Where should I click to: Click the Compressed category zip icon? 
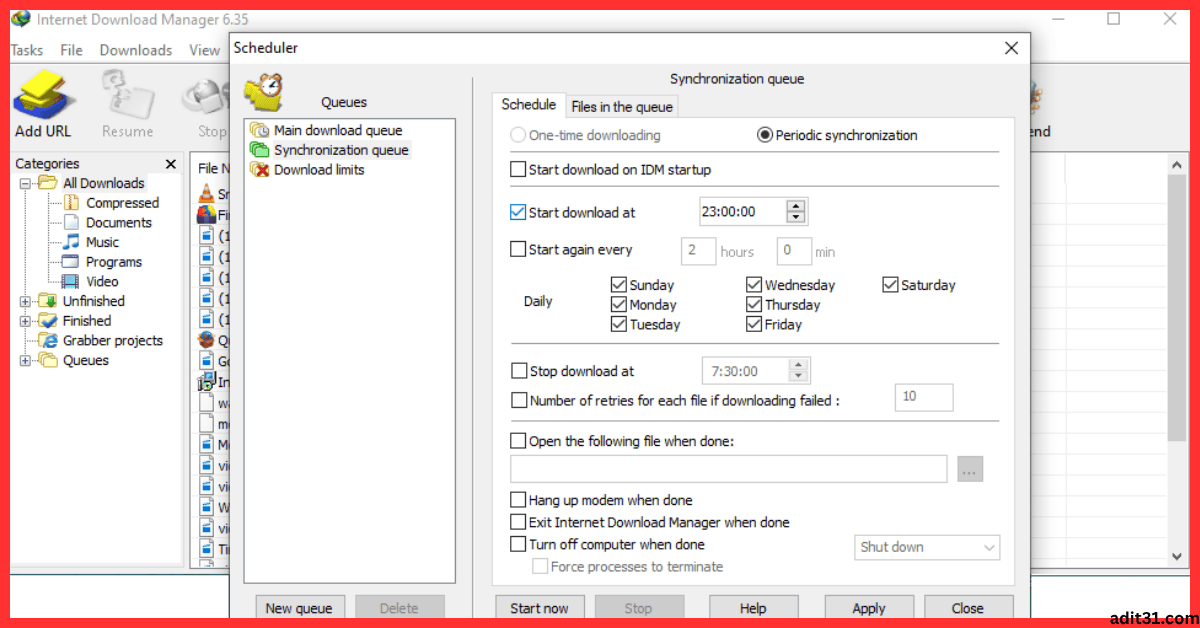click(71, 203)
